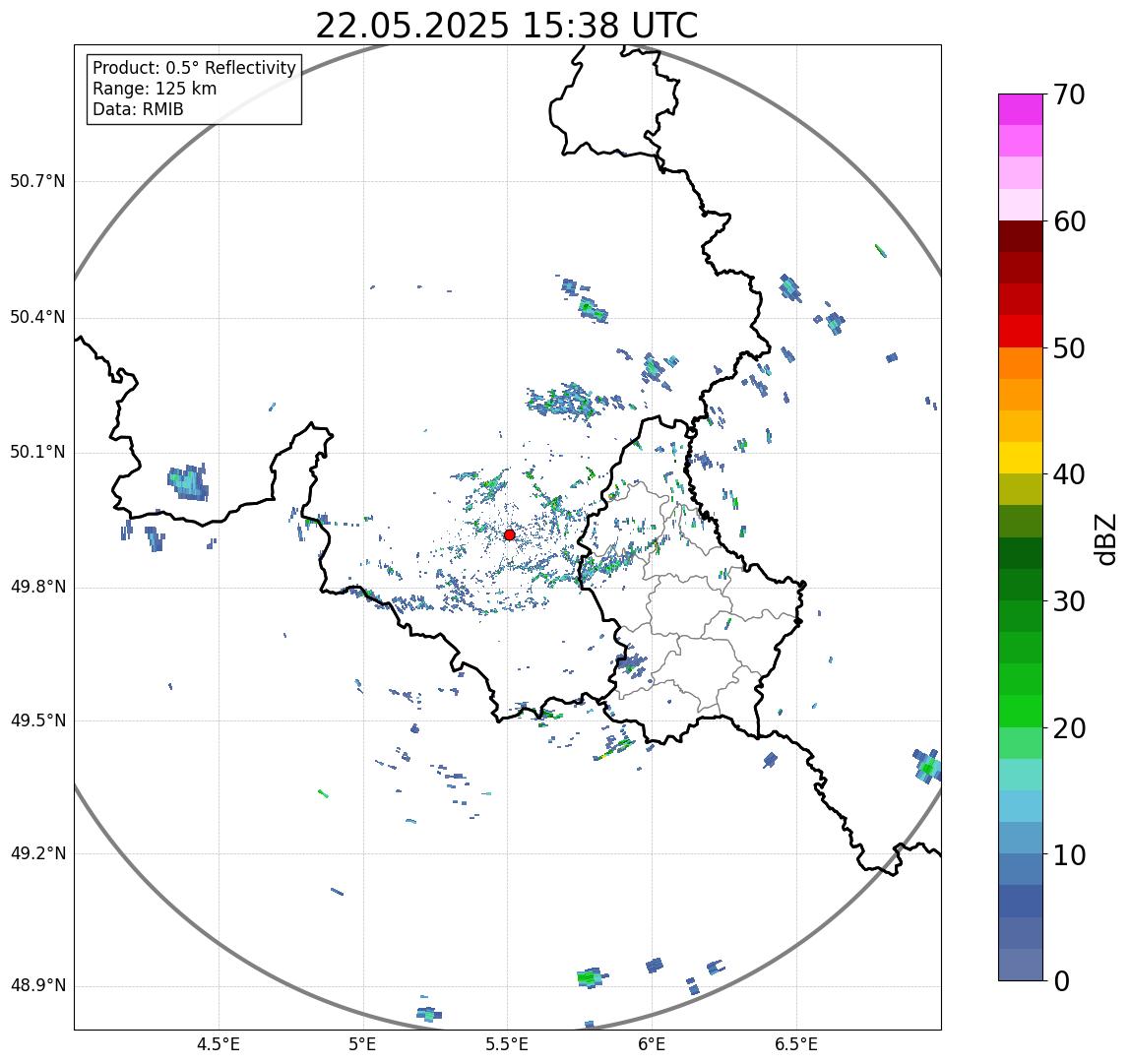Click the title '22.05.2025 15:38 UTC'
Screen dimensions: 1130x1064
pos(507,26)
